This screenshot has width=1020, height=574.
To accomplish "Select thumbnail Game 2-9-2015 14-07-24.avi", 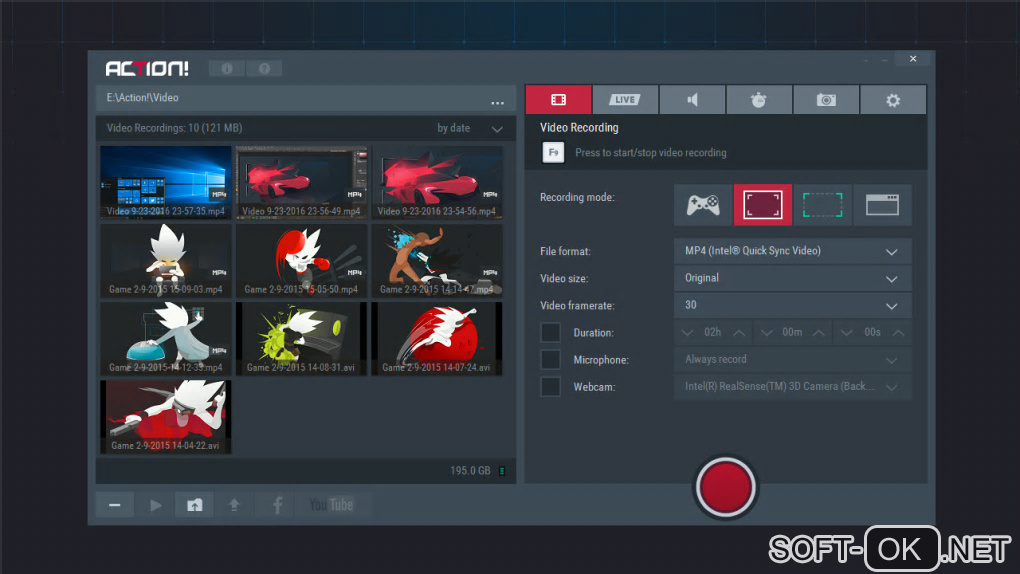I will click(x=437, y=338).
